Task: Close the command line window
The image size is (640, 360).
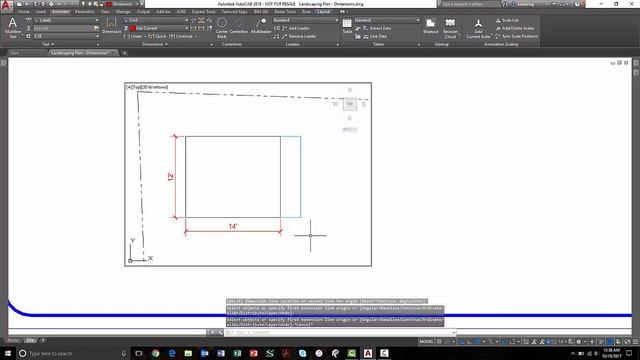Action: (212, 333)
